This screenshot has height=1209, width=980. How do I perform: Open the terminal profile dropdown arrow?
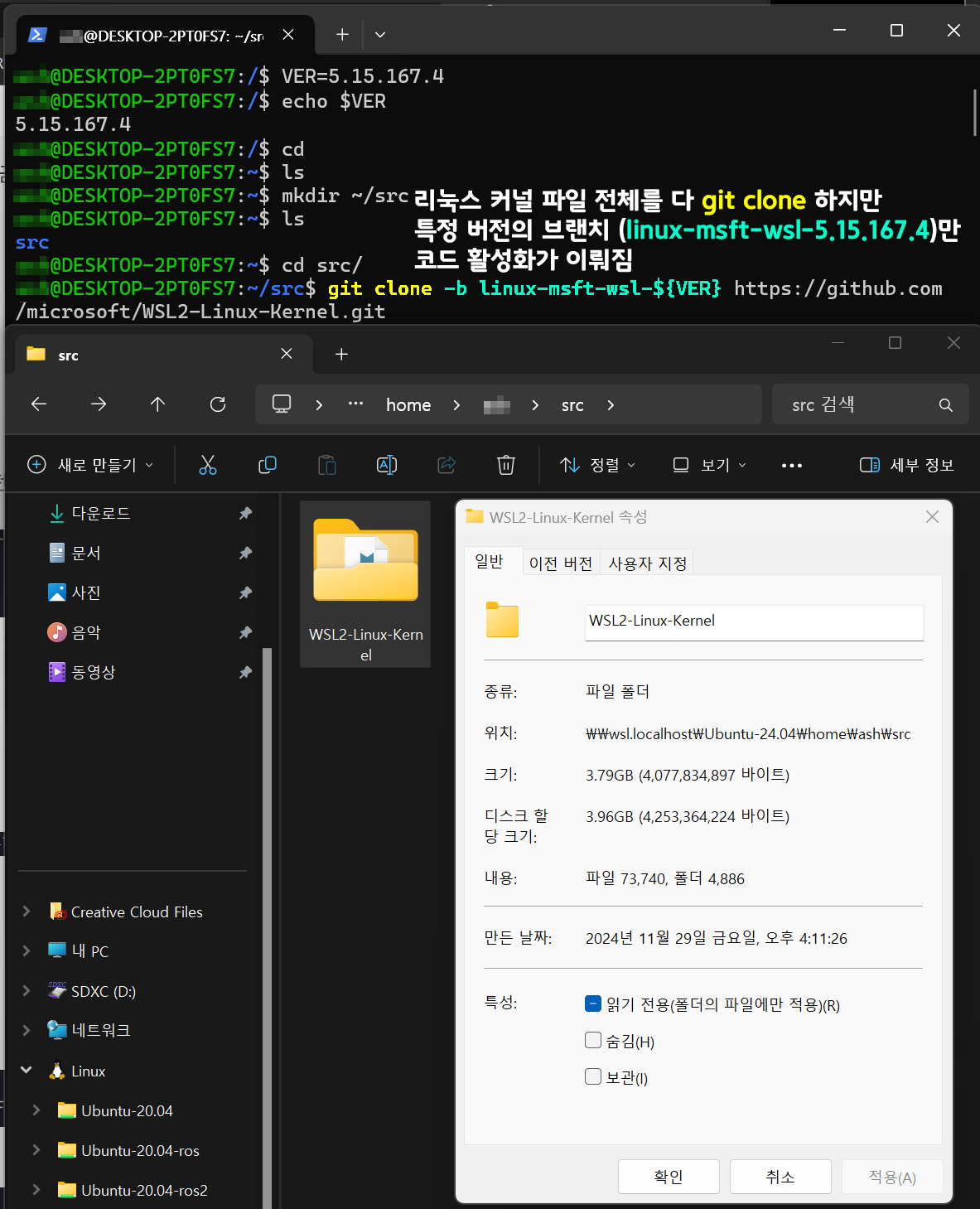(380, 35)
